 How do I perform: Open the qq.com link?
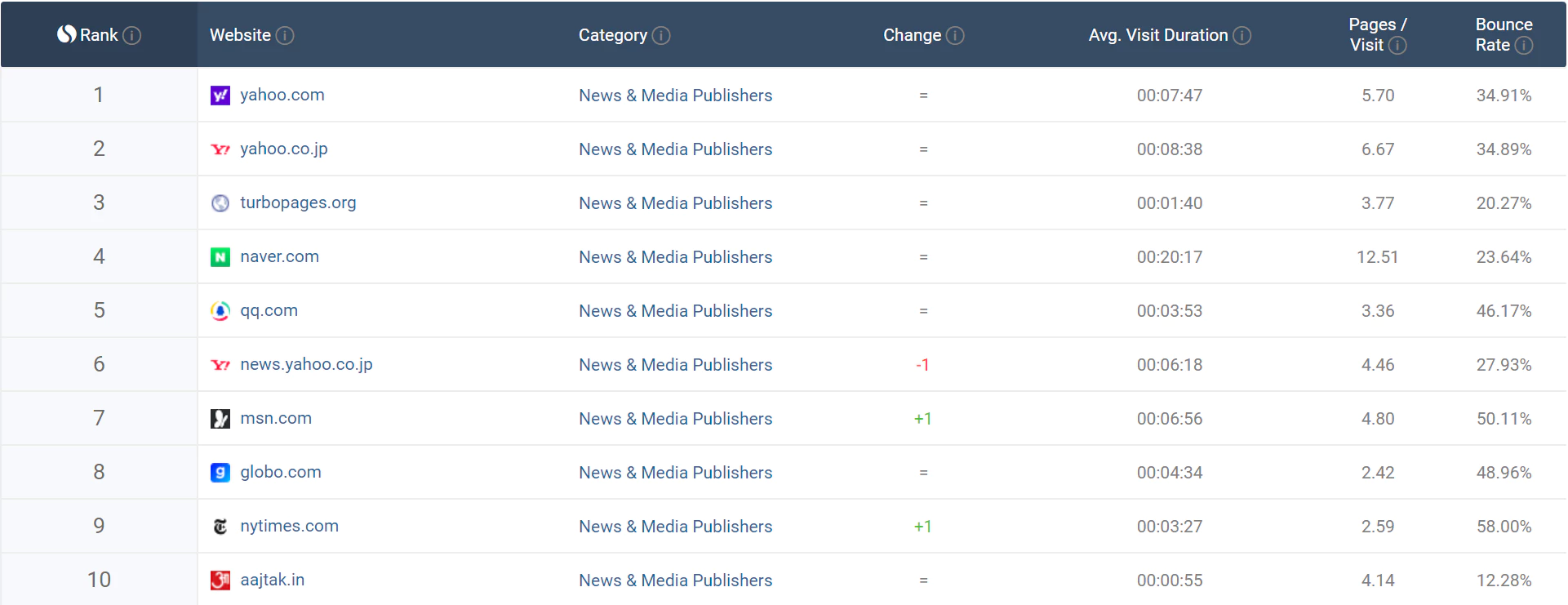(x=269, y=310)
